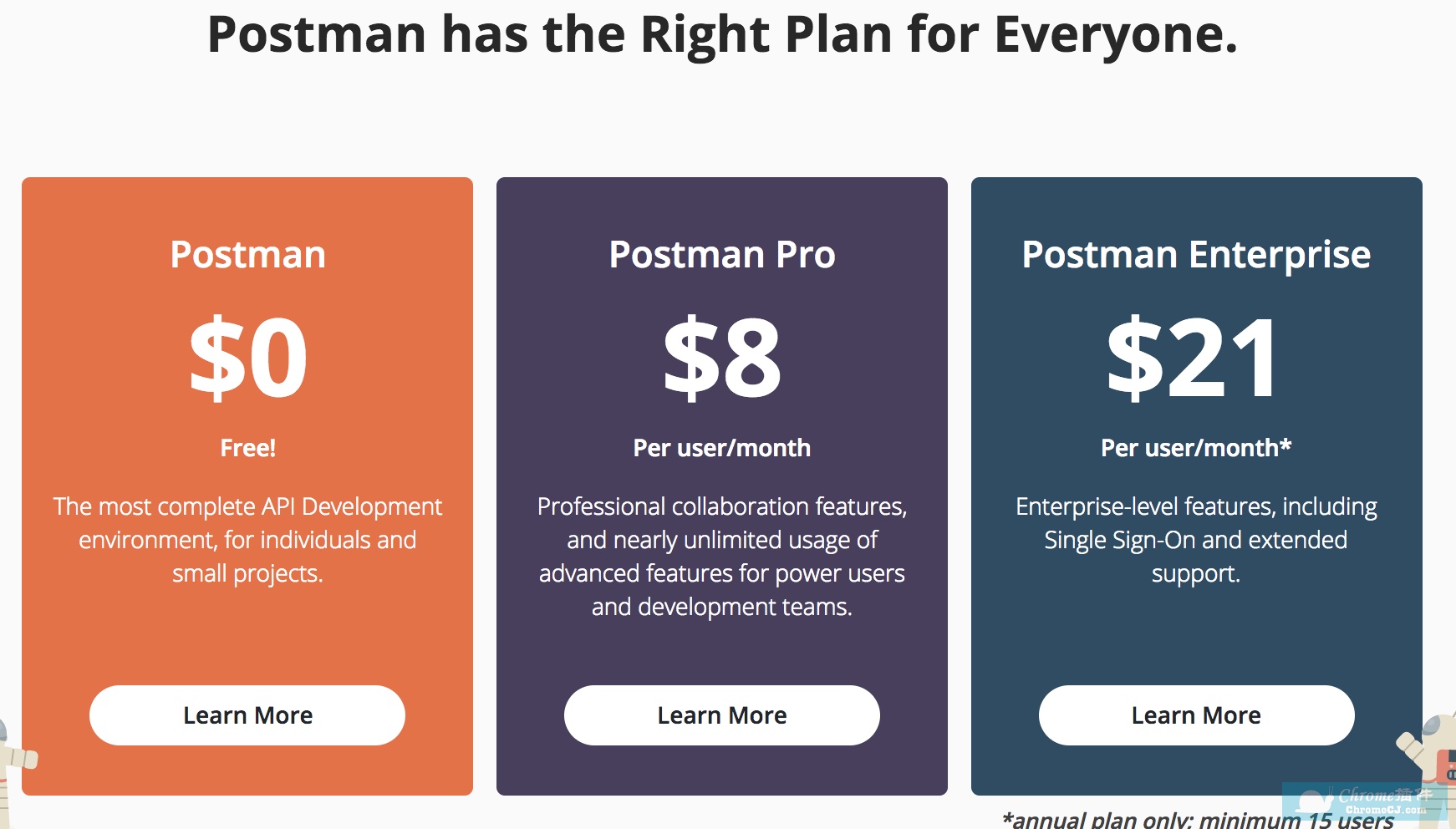
Task: Click the $8 price label
Action: pos(722,358)
